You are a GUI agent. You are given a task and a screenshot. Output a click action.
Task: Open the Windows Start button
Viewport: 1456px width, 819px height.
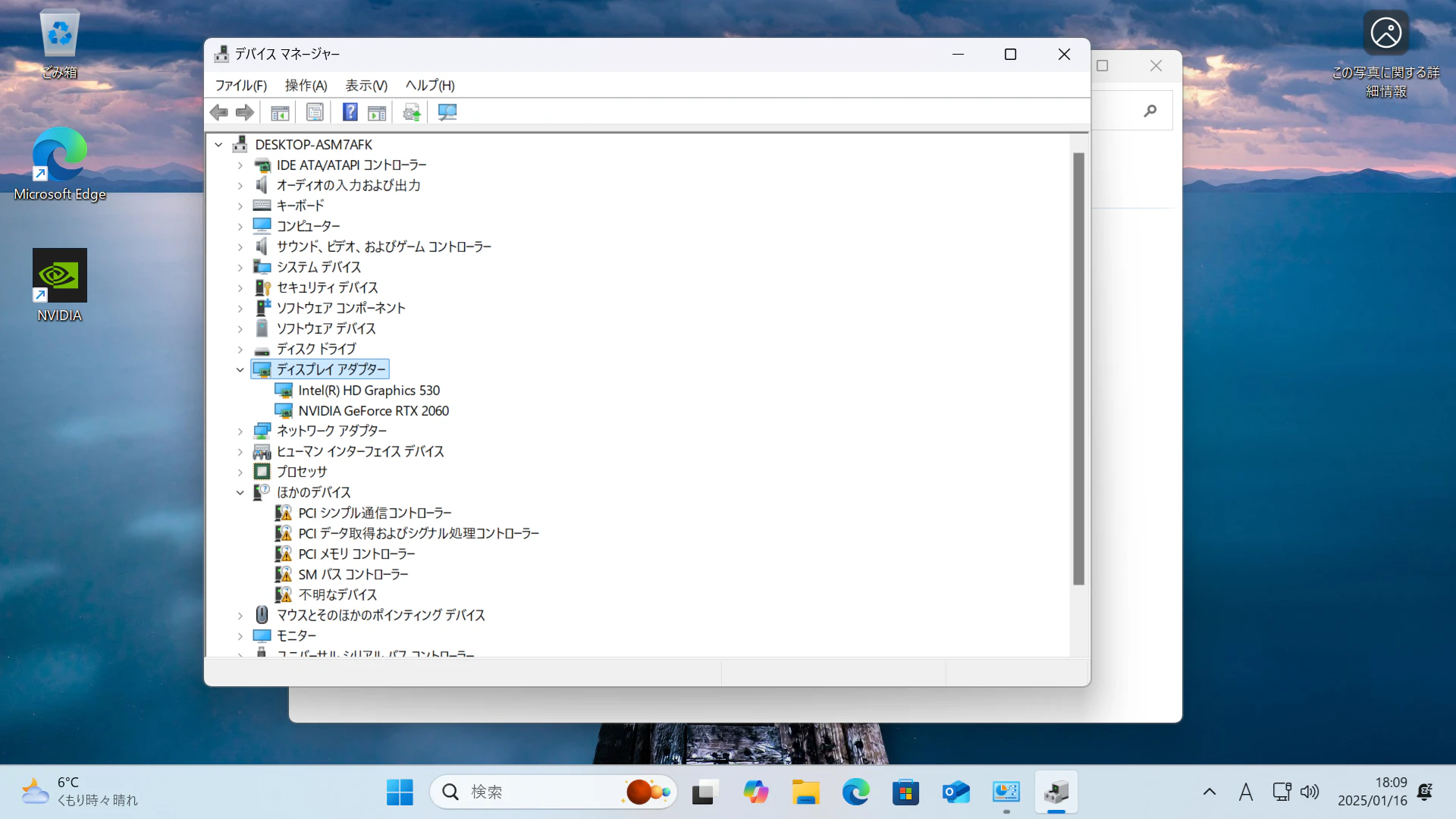pyautogui.click(x=400, y=792)
